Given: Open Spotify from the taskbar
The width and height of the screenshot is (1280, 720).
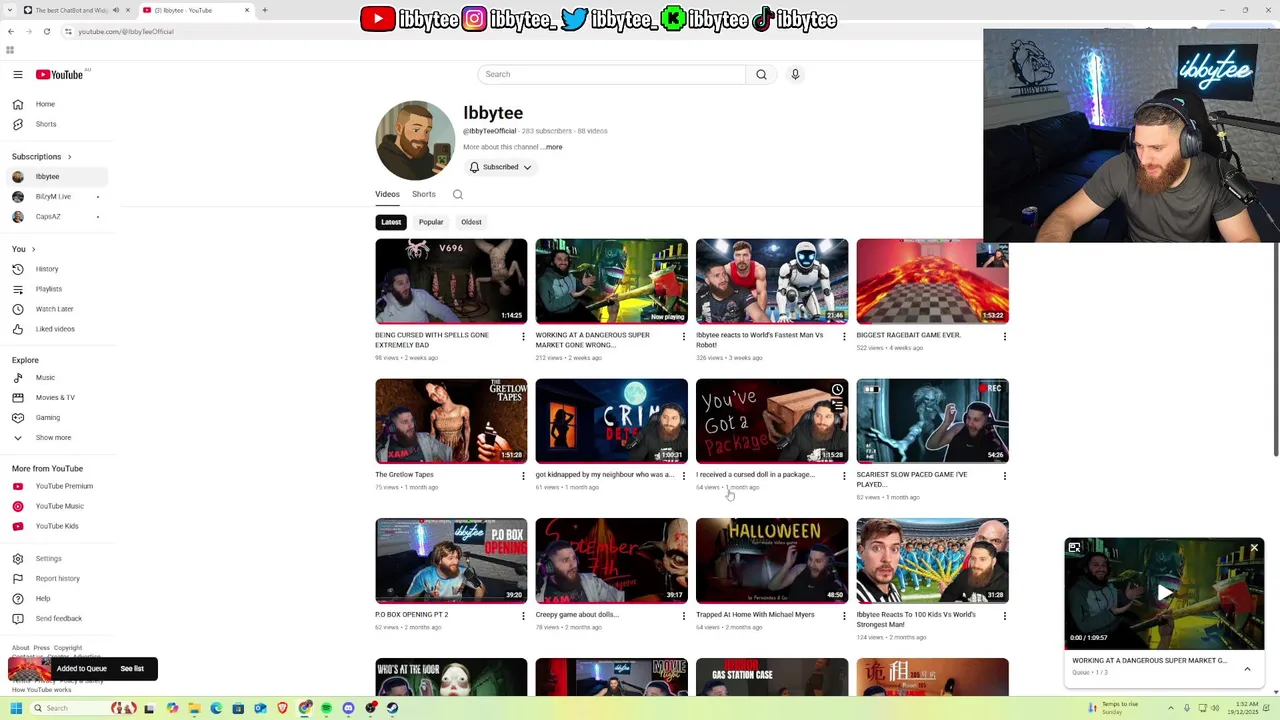Looking at the screenshot, I should 326,708.
